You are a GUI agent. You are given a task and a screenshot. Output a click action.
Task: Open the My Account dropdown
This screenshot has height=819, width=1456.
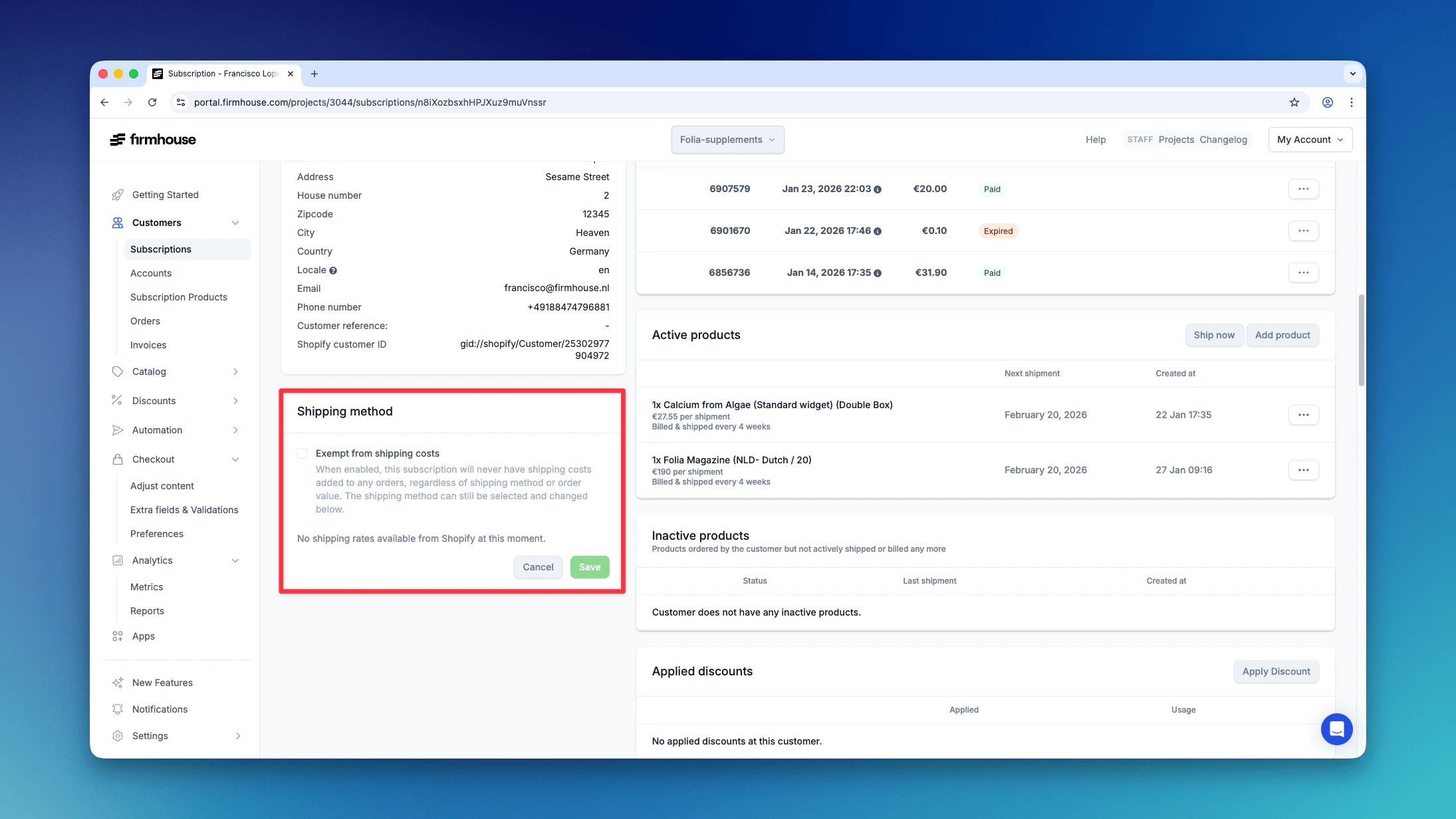click(x=1310, y=140)
